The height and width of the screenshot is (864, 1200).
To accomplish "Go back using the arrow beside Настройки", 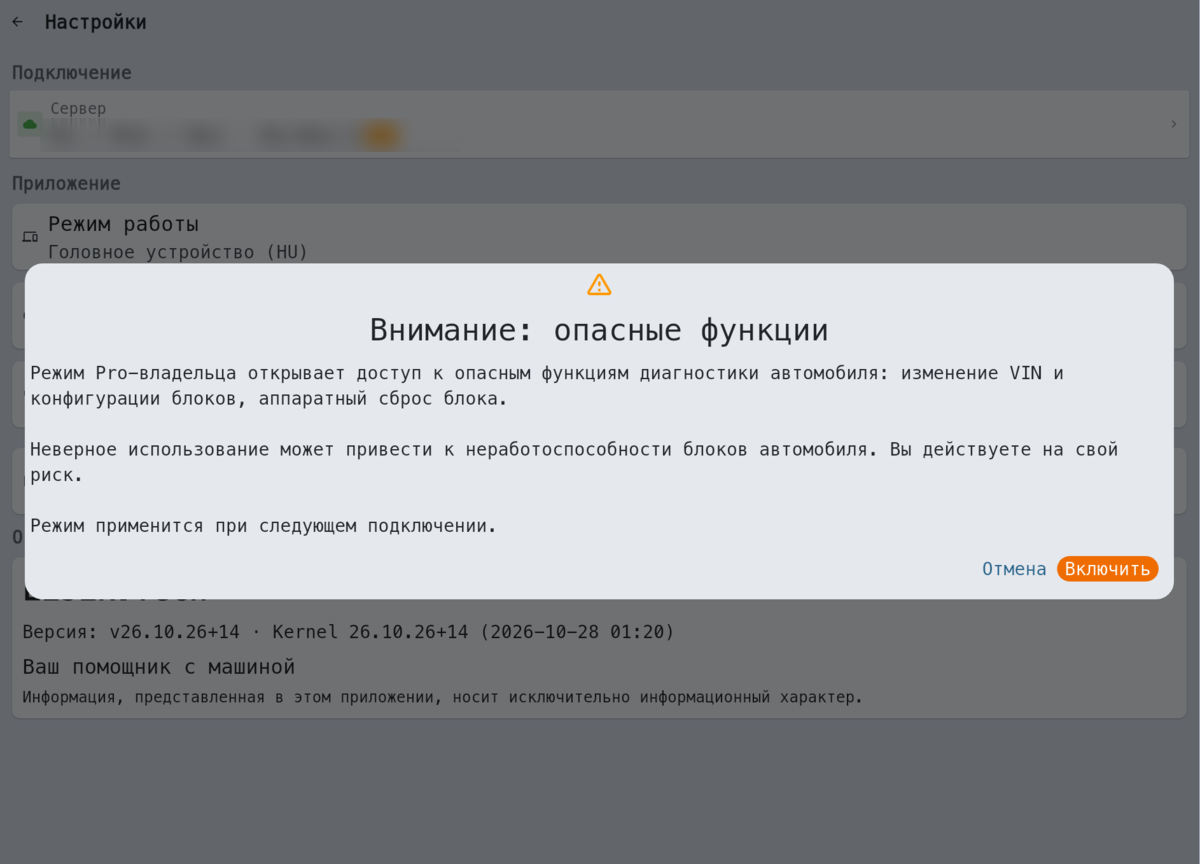I will point(17,22).
